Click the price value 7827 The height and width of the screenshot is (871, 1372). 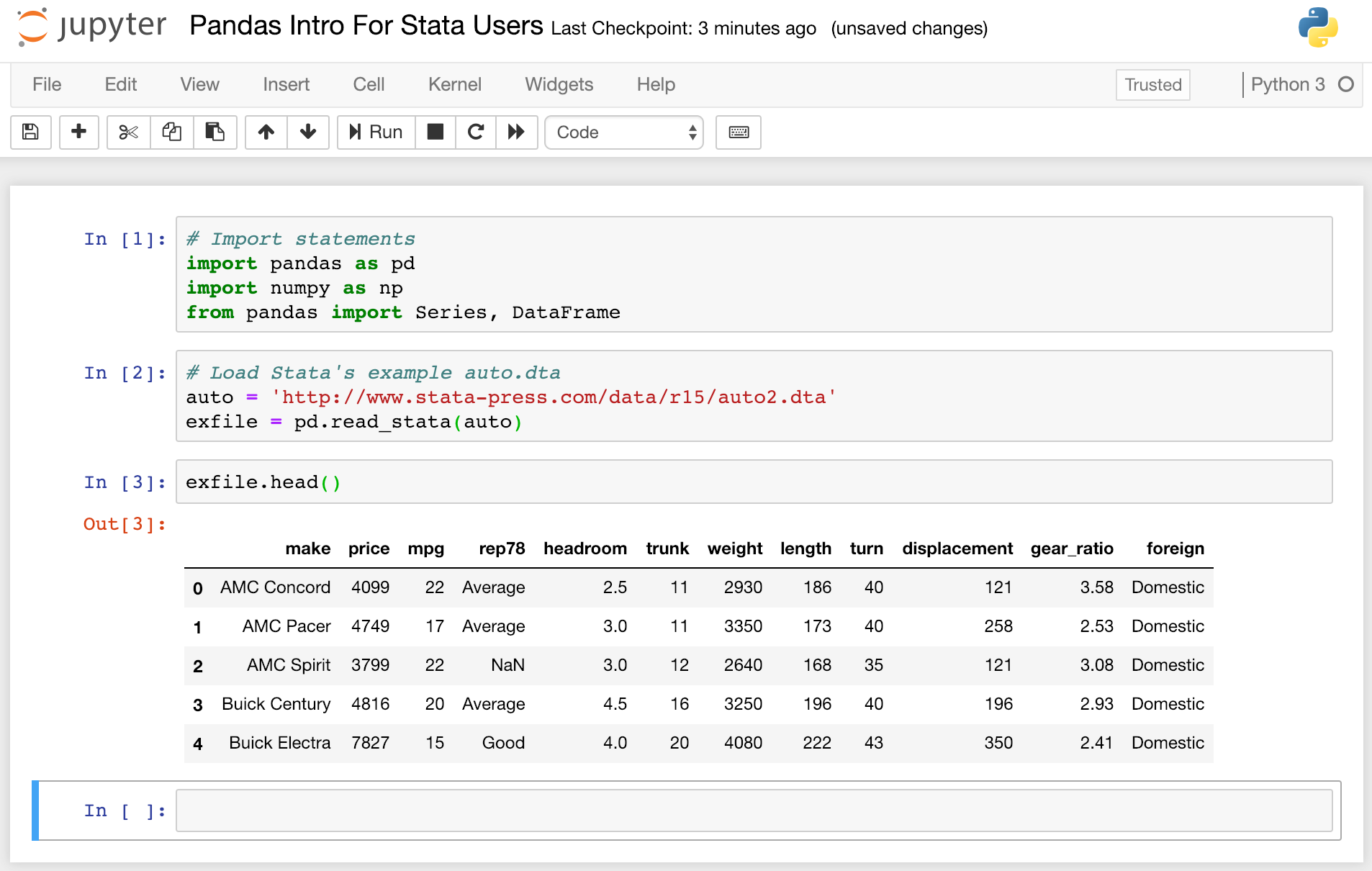(x=370, y=743)
